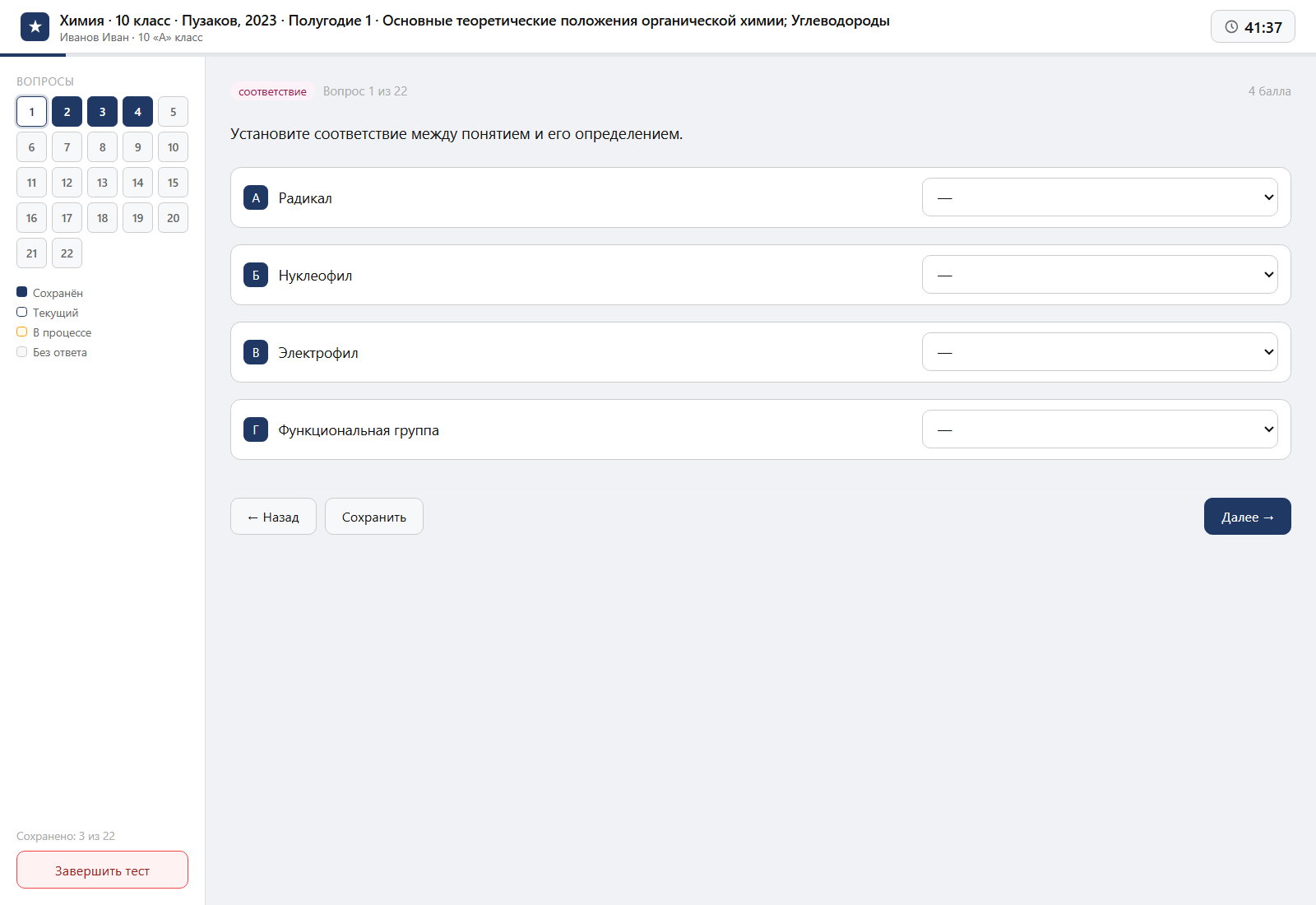The height and width of the screenshot is (905, 1316).
Task: Open the dropdown for Нуклеофил
Action: (1100, 275)
